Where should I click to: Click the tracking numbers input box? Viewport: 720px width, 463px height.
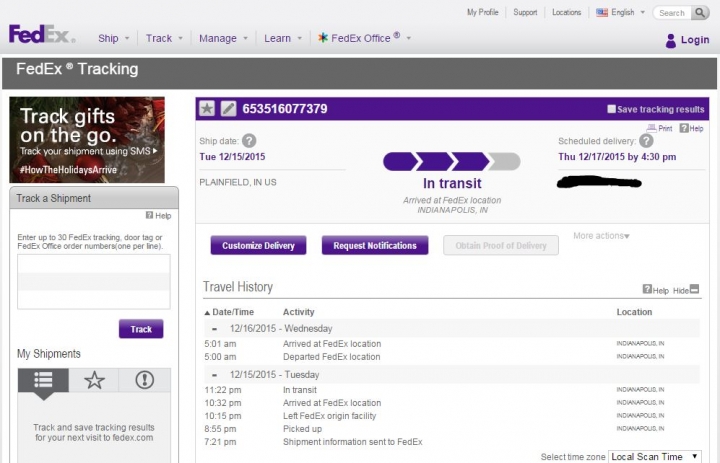coord(94,282)
